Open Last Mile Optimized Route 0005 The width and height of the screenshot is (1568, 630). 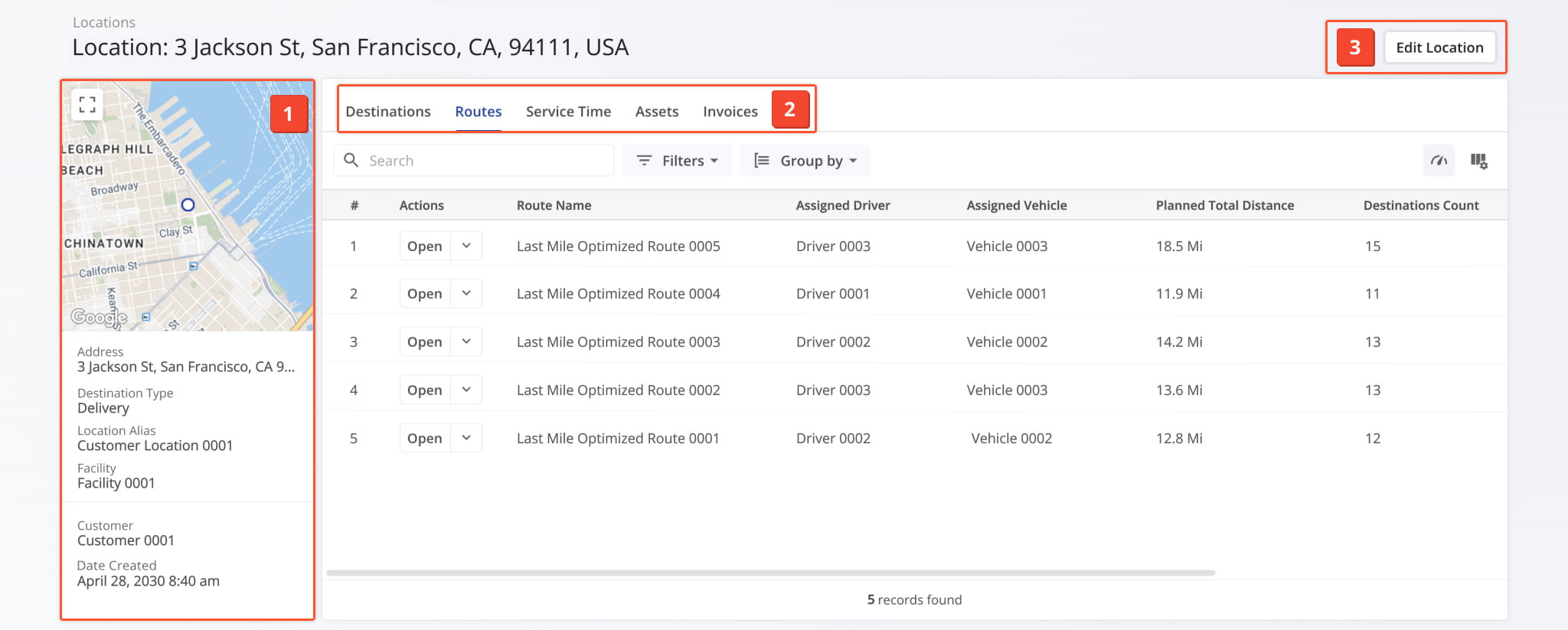pos(425,246)
